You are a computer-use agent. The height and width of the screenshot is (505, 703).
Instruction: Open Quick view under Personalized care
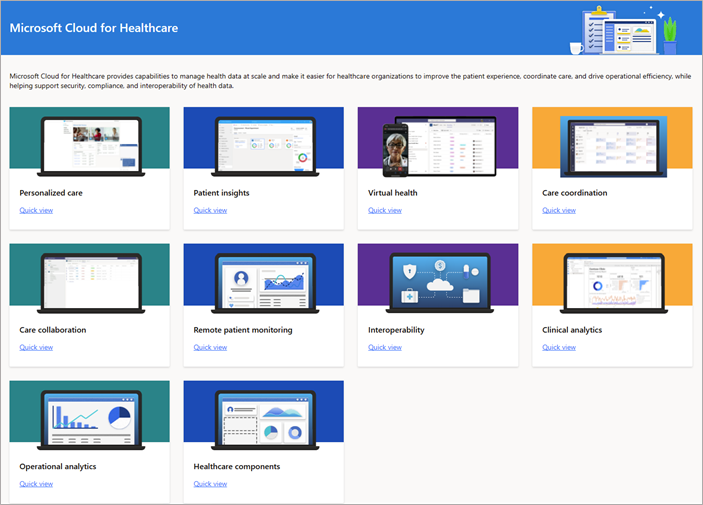[36, 210]
